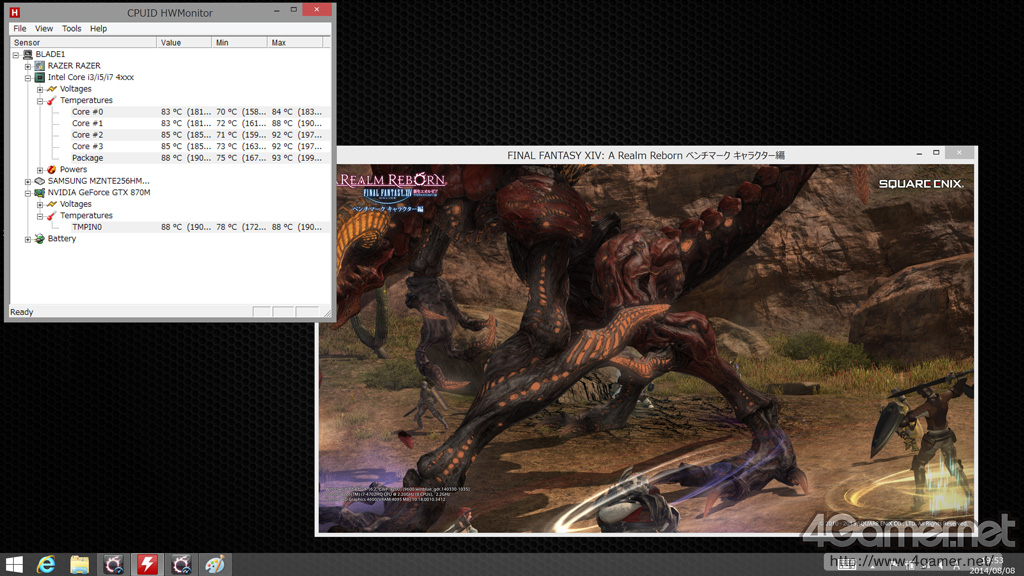Open Internet Explorer from the taskbar
1024x576 pixels.
pos(46,565)
